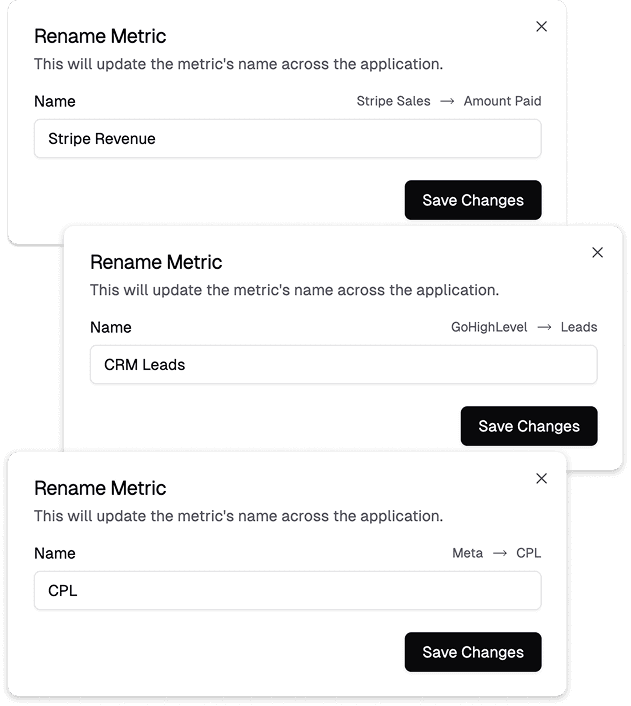Click the arrow icon after Meta
This screenshot has width=631, height=706.
tap(499, 553)
